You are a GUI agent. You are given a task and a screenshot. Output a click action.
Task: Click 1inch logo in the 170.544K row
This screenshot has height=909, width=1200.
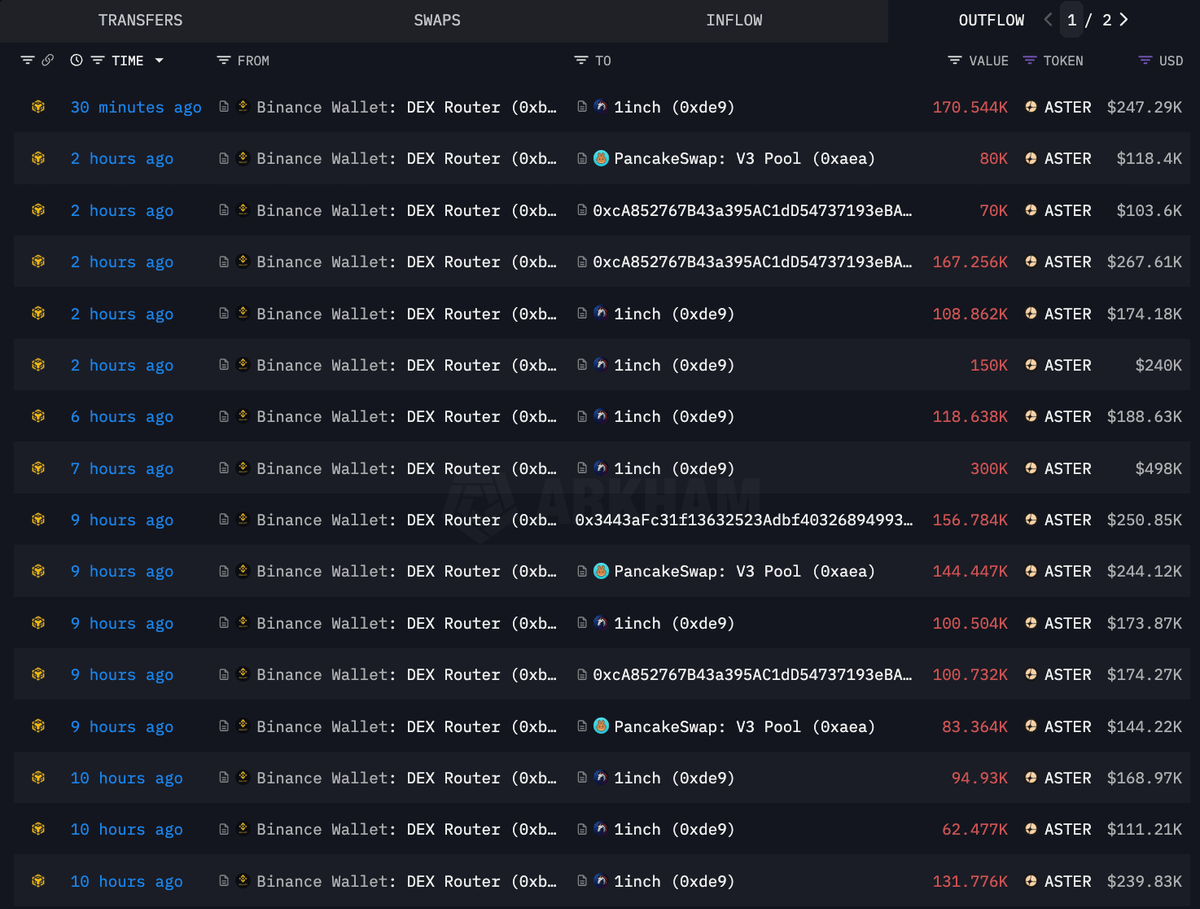click(601, 106)
